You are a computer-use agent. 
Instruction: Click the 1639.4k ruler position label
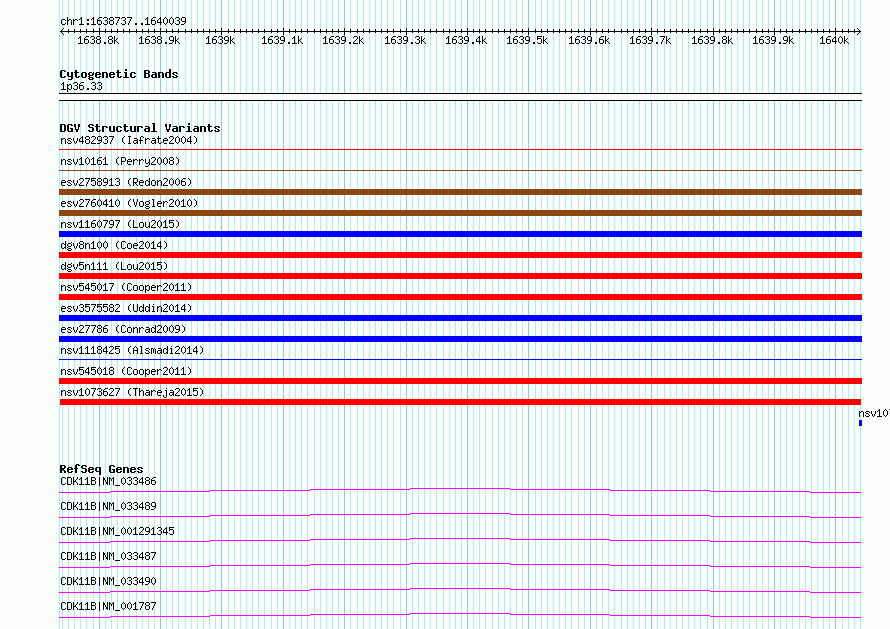coord(466,40)
